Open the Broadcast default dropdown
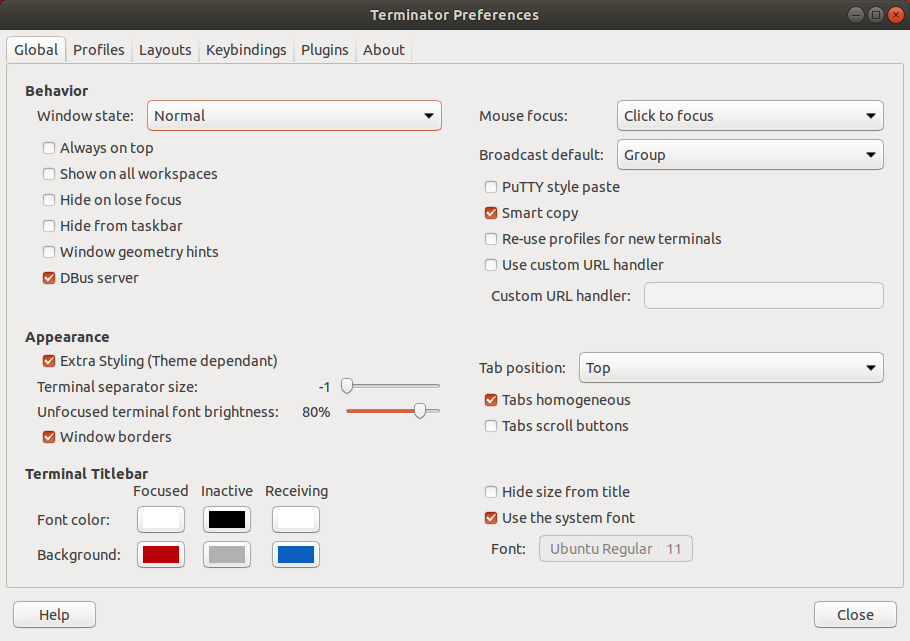The height and width of the screenshot is (641, 910). (x=750, y=154)
